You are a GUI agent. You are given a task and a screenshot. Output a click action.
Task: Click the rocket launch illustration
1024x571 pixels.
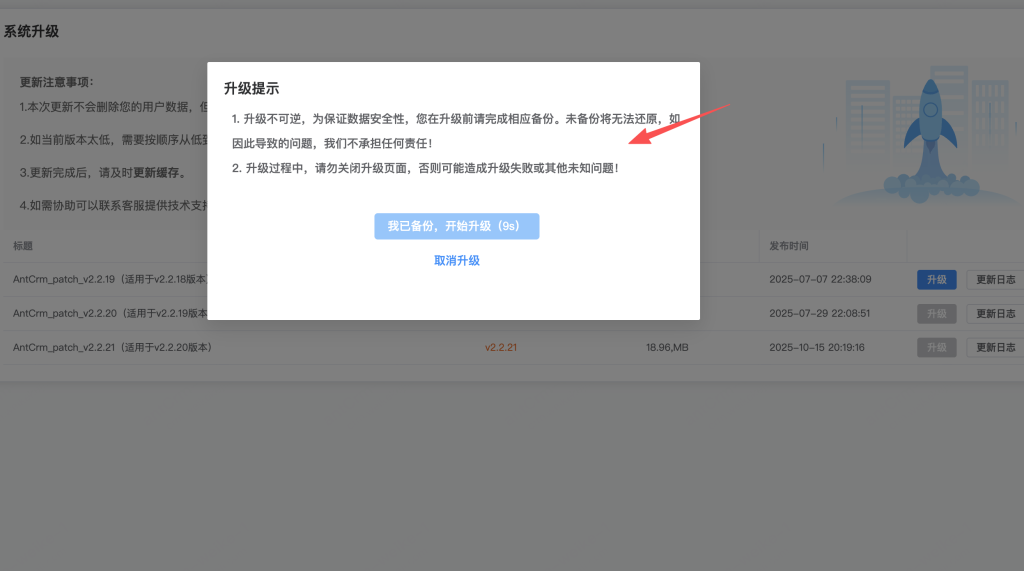point(926,135)
